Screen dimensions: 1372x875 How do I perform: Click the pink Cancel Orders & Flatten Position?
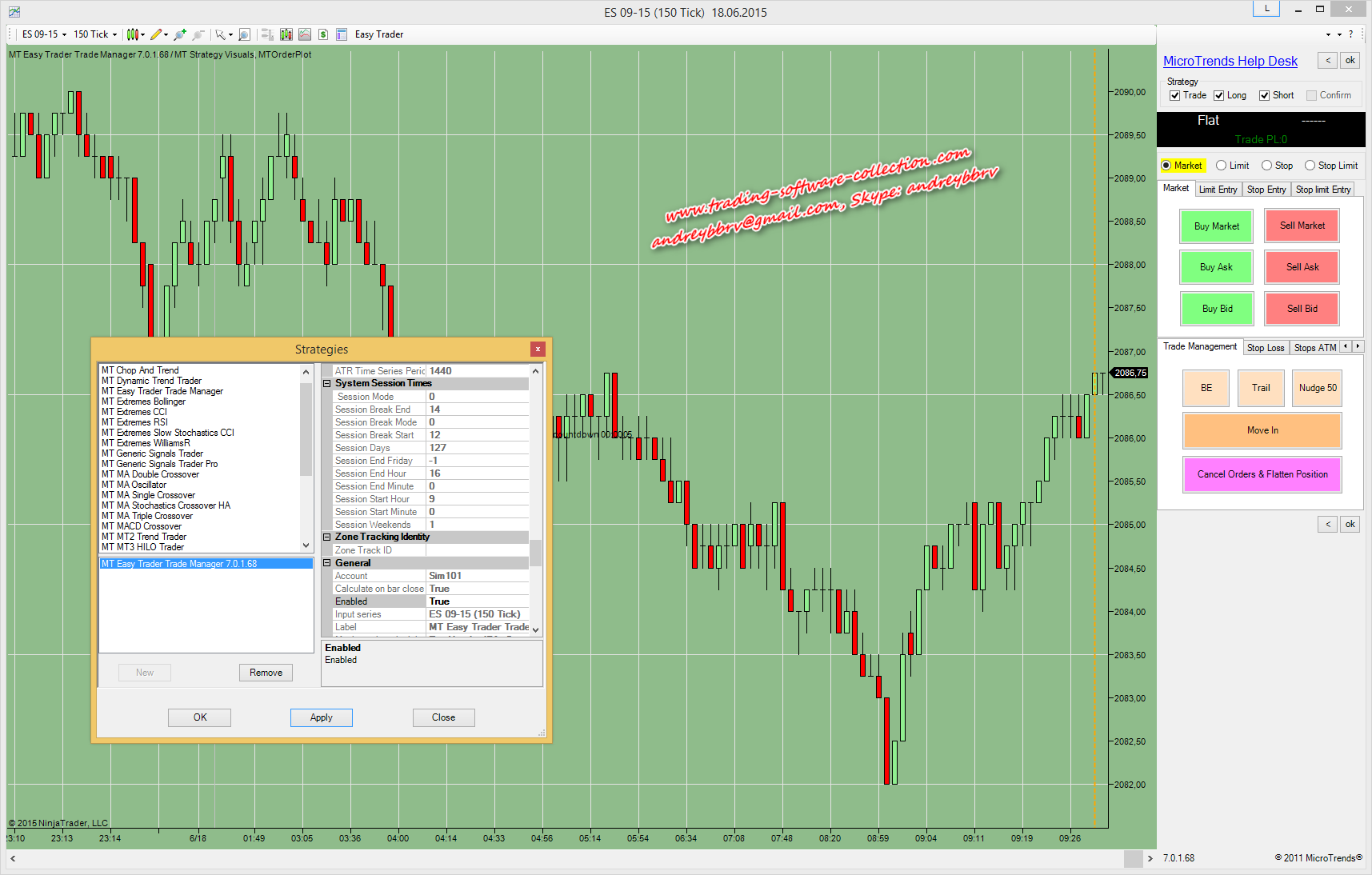click(1262, 474)
